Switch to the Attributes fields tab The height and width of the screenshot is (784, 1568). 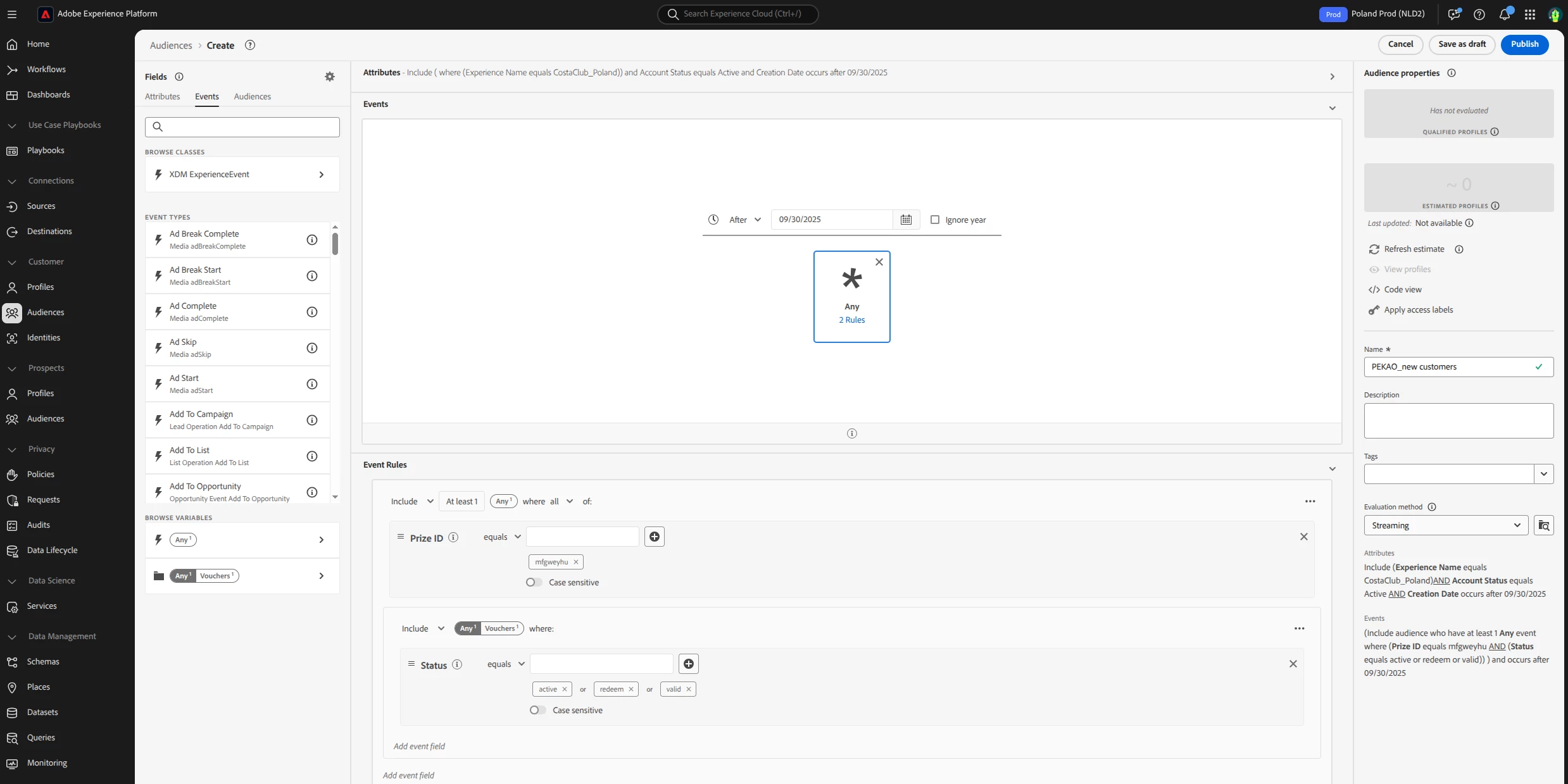click(x=162, y=96)
